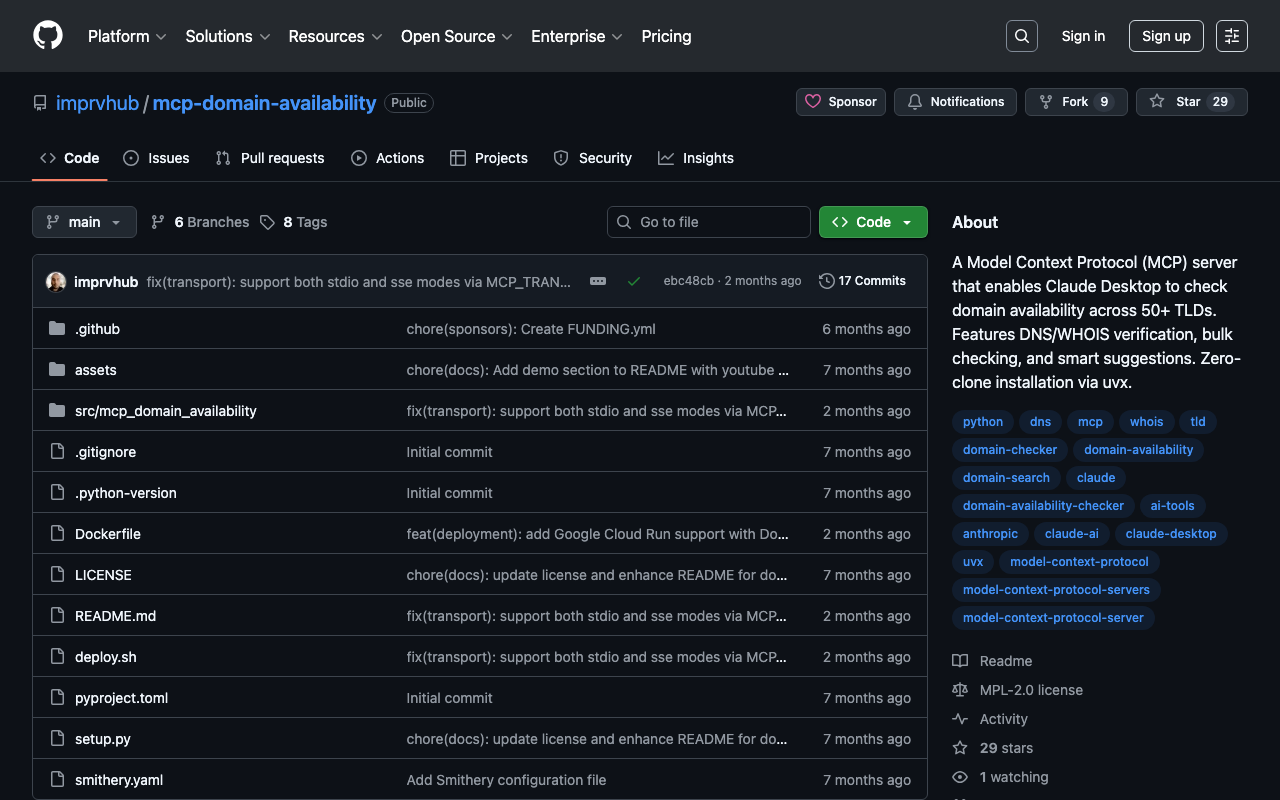Viewport: 1280px width, 800px height.
Task: Open the appearance settings icon beside Sign up
Action: (x=1231, y=36)
